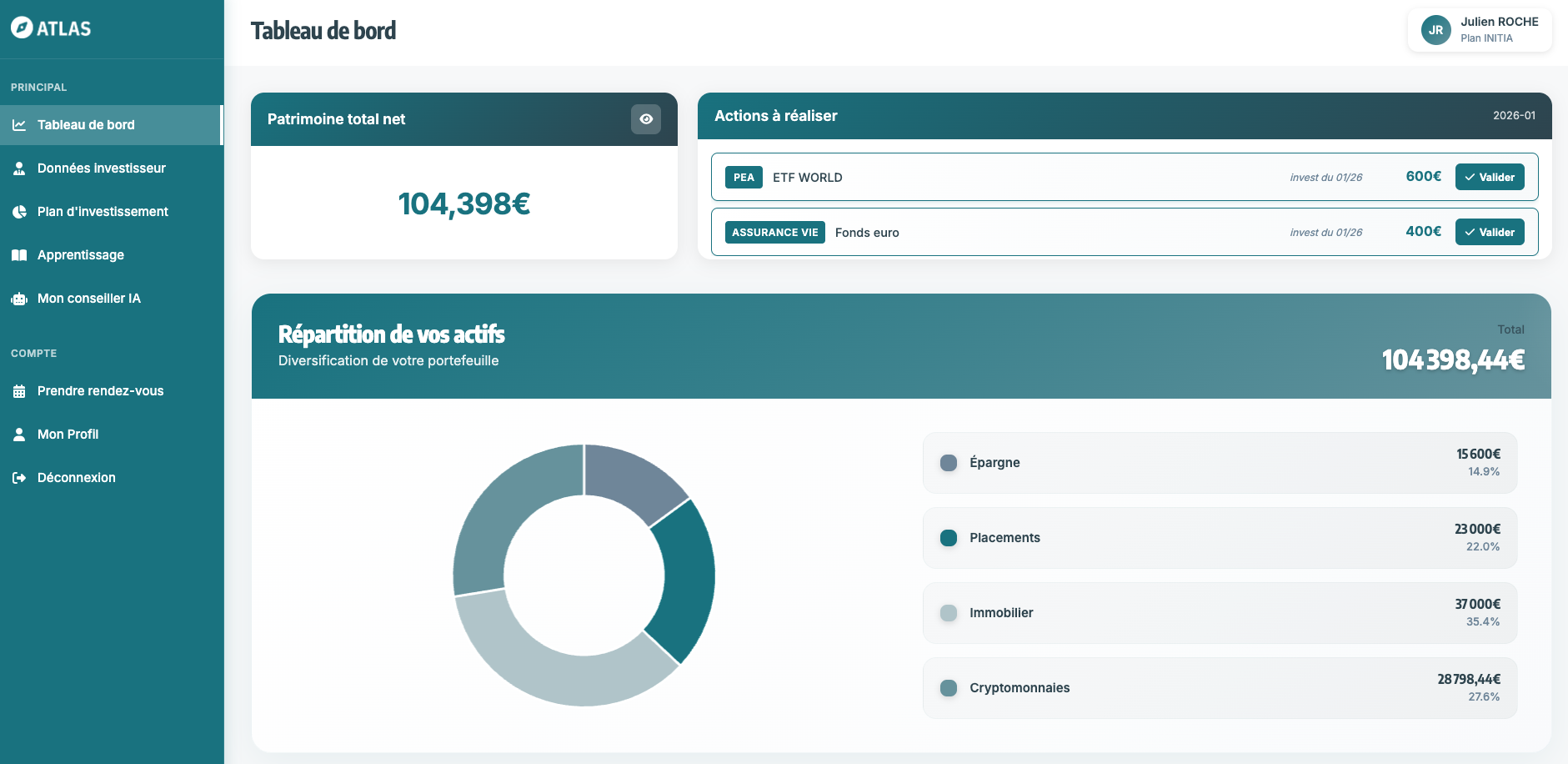The image size is (1568, 764).
Task: Click the logout arrow icon beside Déconnexion
Action: tap(19, 478)
